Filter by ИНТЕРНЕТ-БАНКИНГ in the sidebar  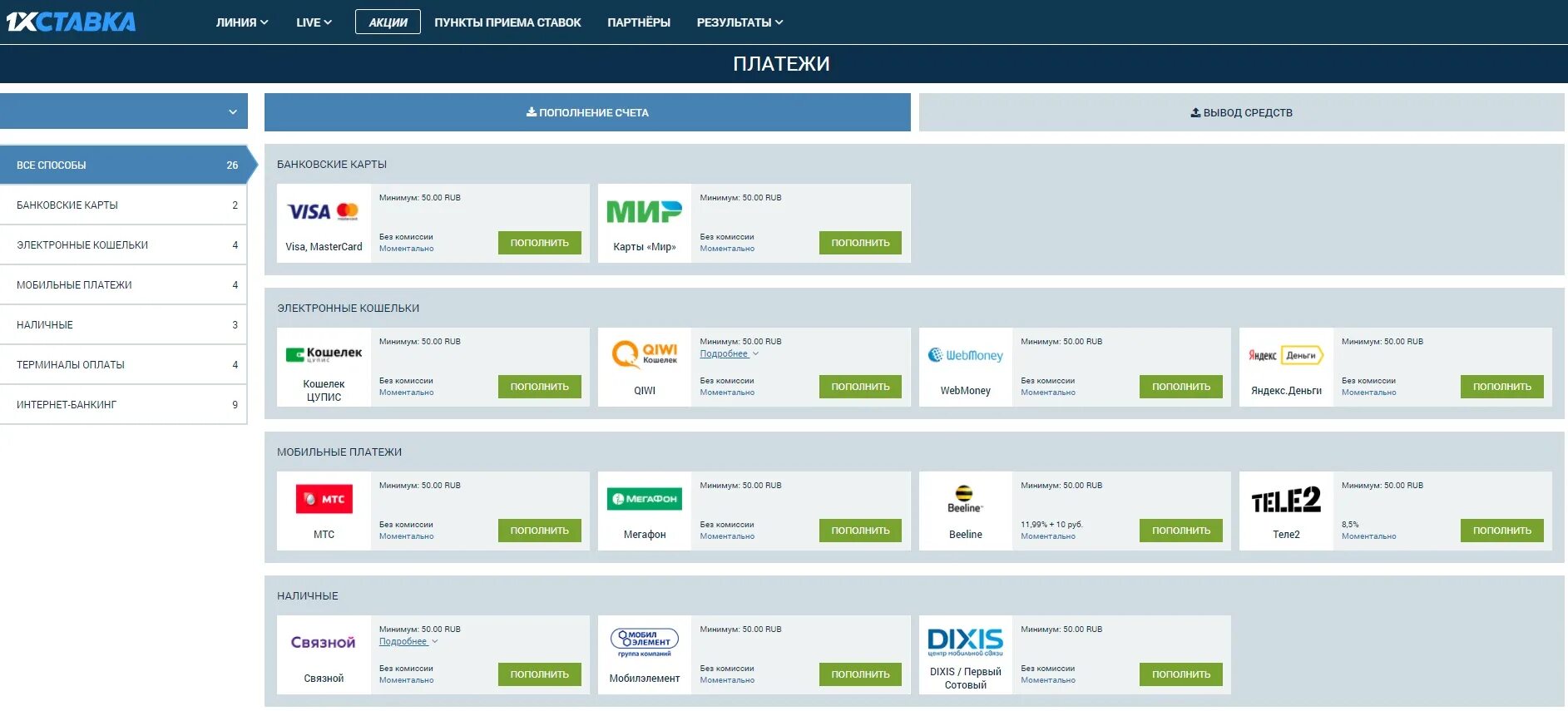point(124,404)
